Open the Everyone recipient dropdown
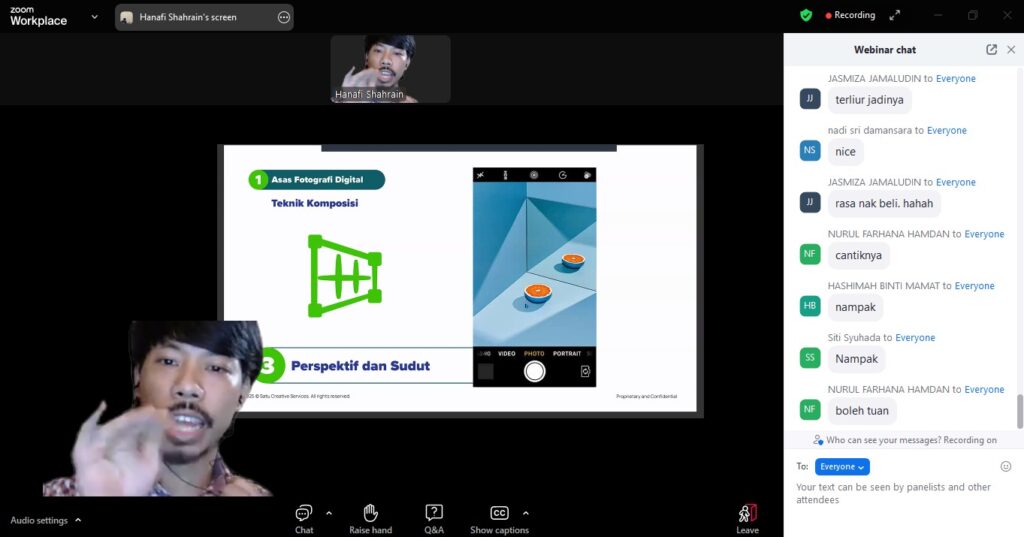1024x537 pixels. pos(842,466)
